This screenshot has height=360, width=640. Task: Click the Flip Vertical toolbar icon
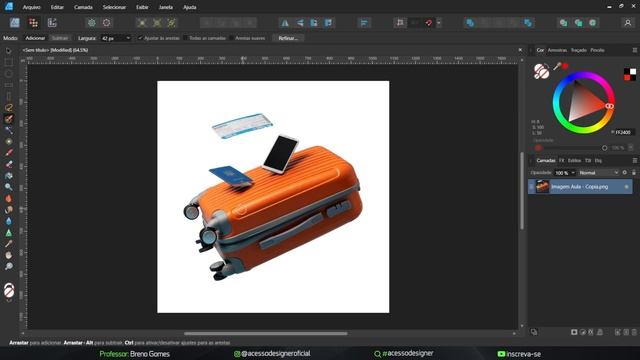[x=300, y=23]
